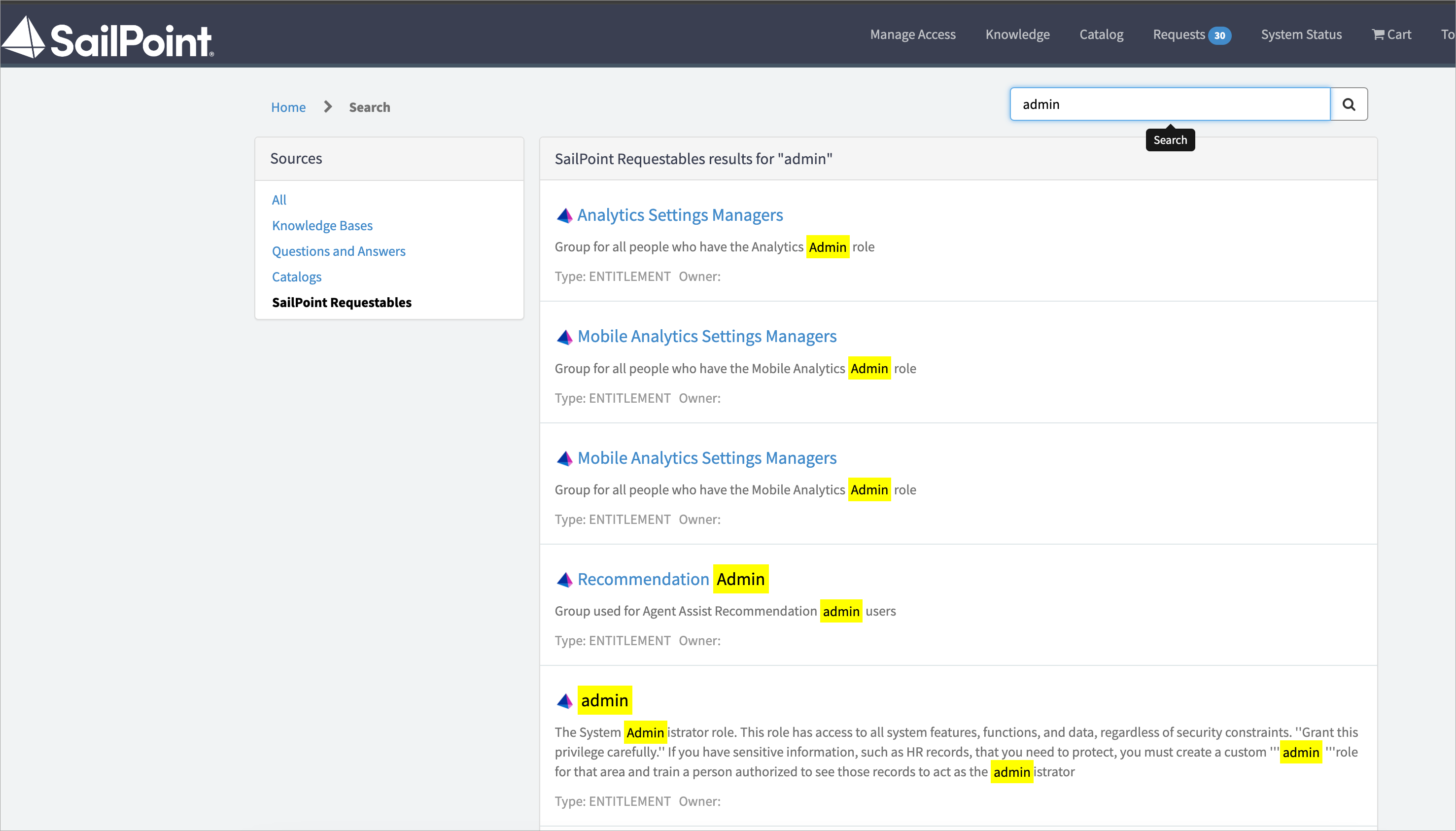Filter by Questions and Answers

click(339, 251)
